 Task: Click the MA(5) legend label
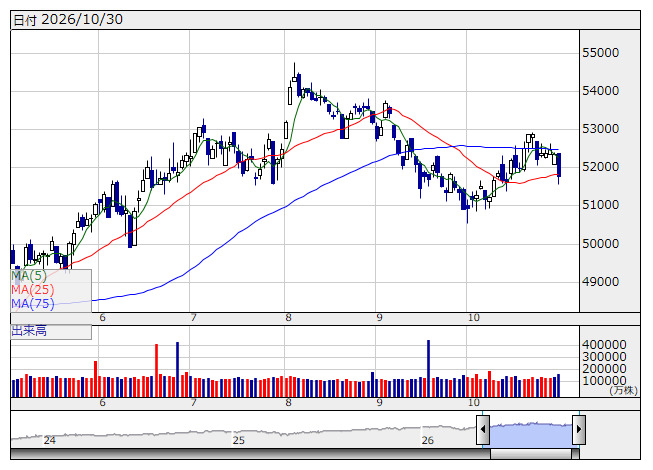click(x=29, y=276)
